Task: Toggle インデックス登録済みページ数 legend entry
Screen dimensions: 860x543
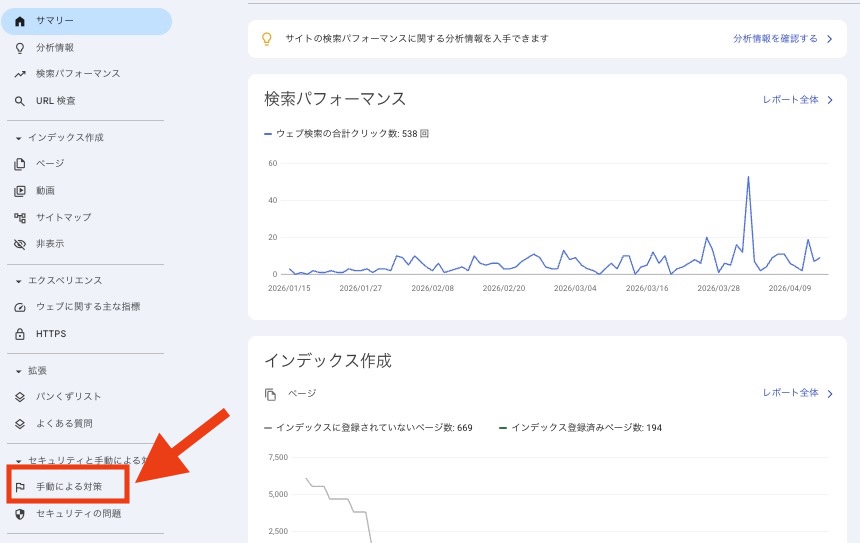Action: point(580,428)
